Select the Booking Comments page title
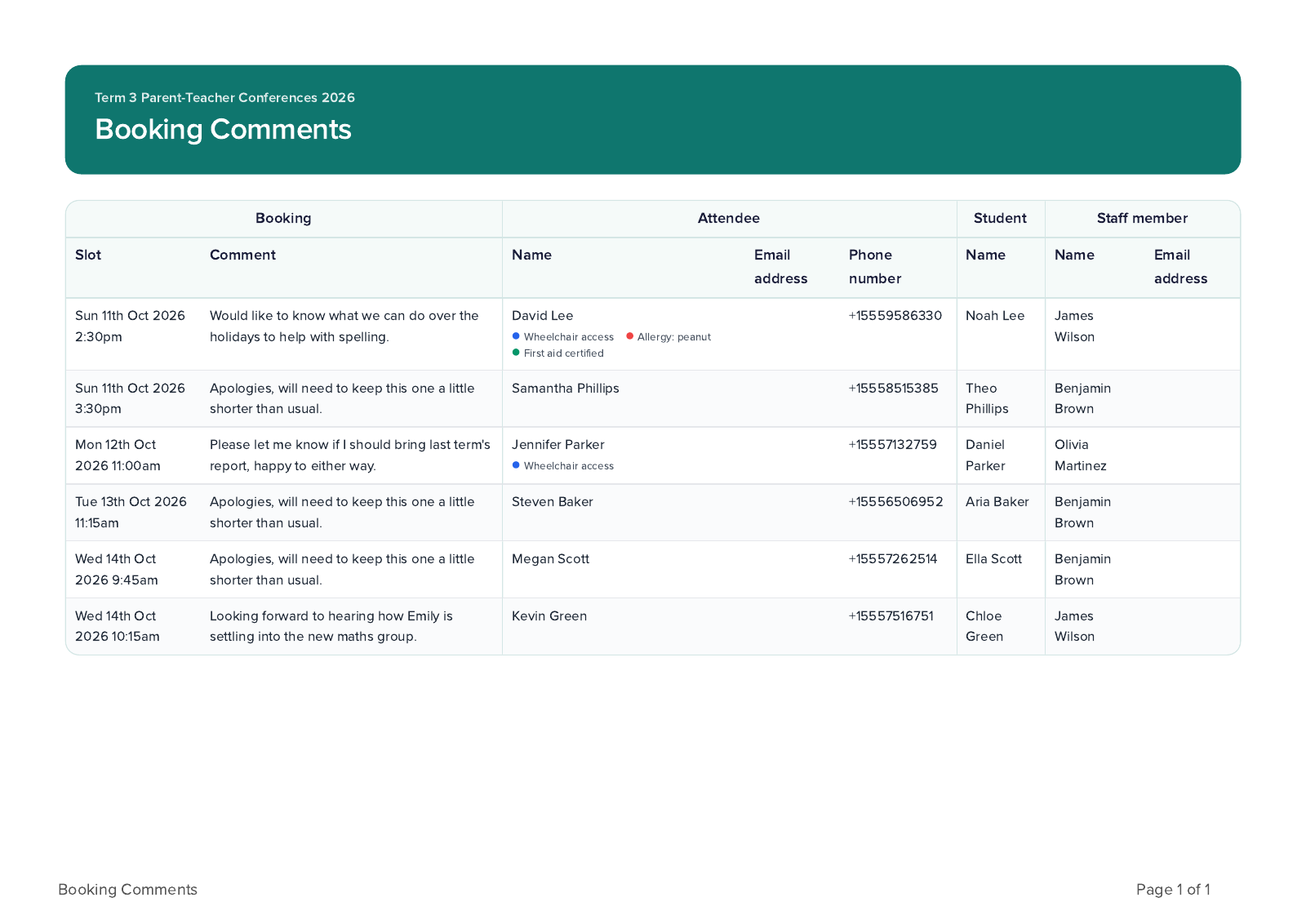This screenshot has height=924, width=1306. [223, 130]
